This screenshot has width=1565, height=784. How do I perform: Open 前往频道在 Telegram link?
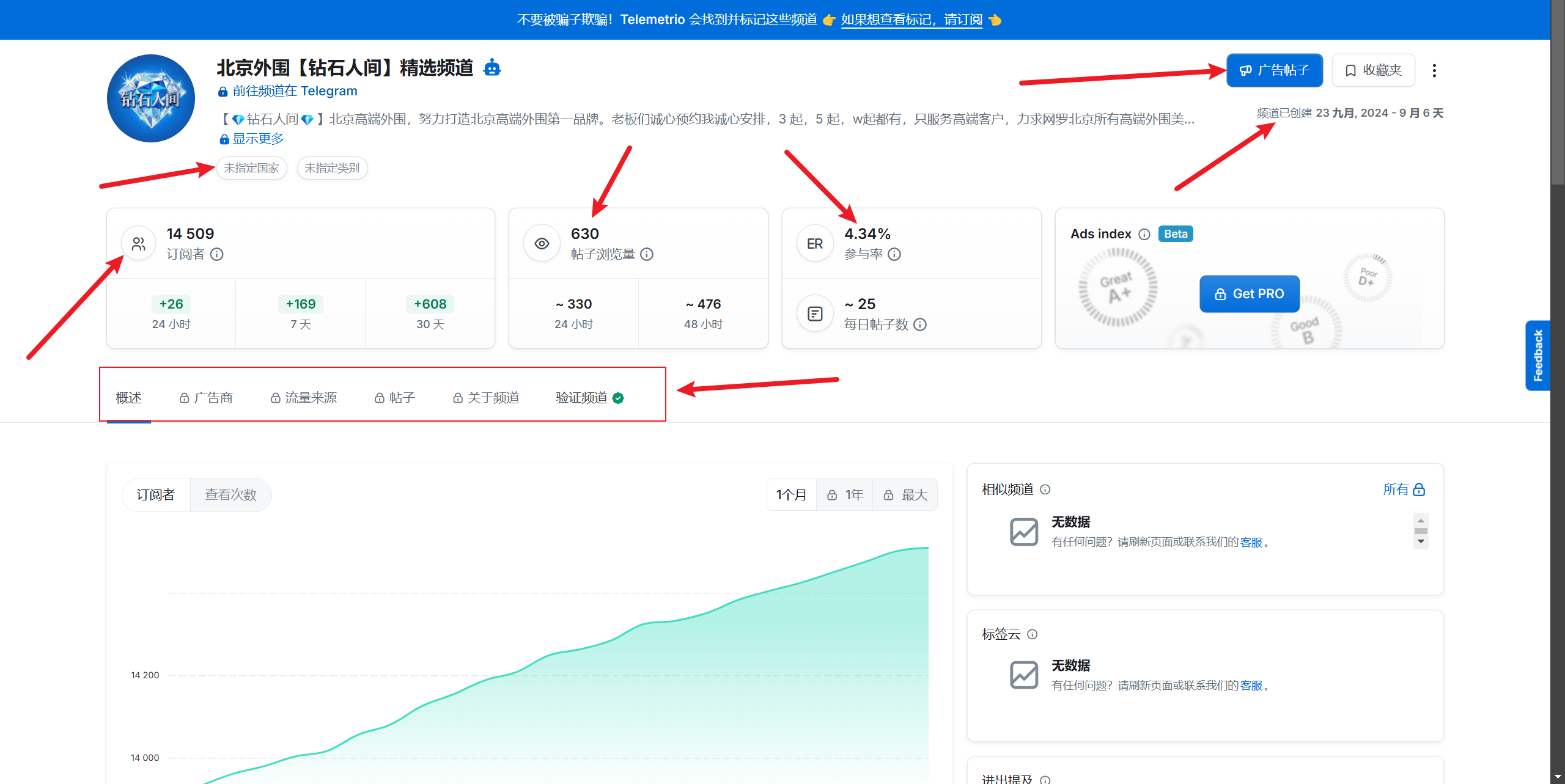pyautogui.click(x=287, y=91)
